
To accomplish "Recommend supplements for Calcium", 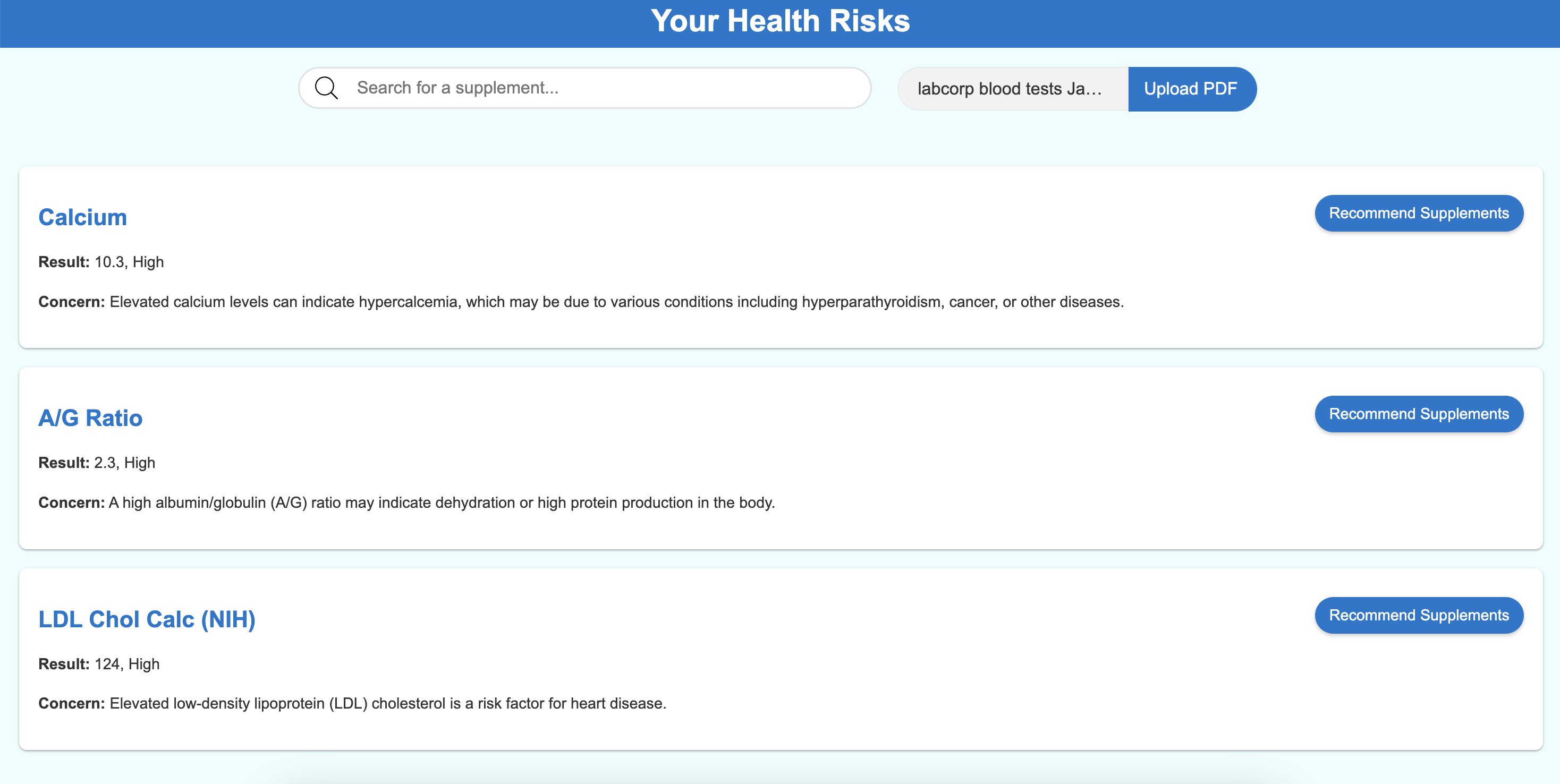I will coord(1418,213).
